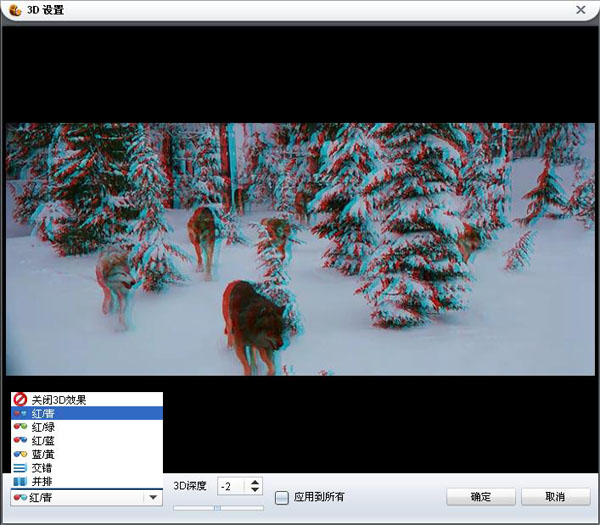This screenshot has height=525, width=600.
Task: Confirm with the 确定 button
Action: coord(481,497)
